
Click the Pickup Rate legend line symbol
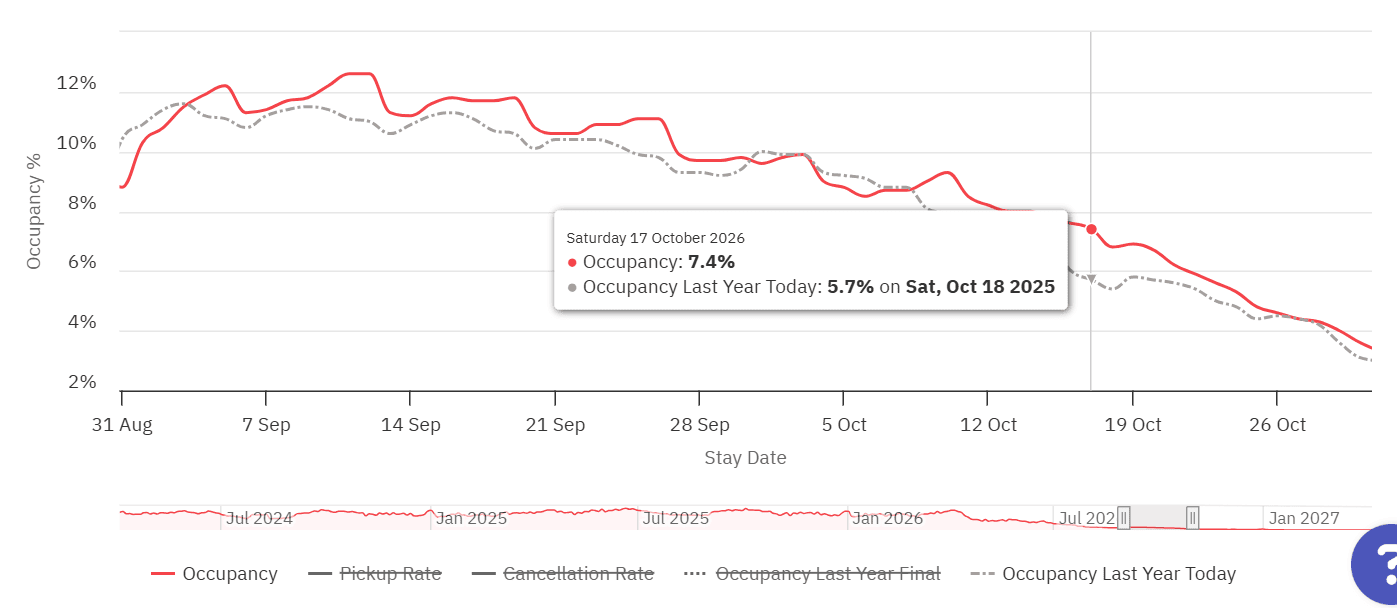(x=320, y=574)
